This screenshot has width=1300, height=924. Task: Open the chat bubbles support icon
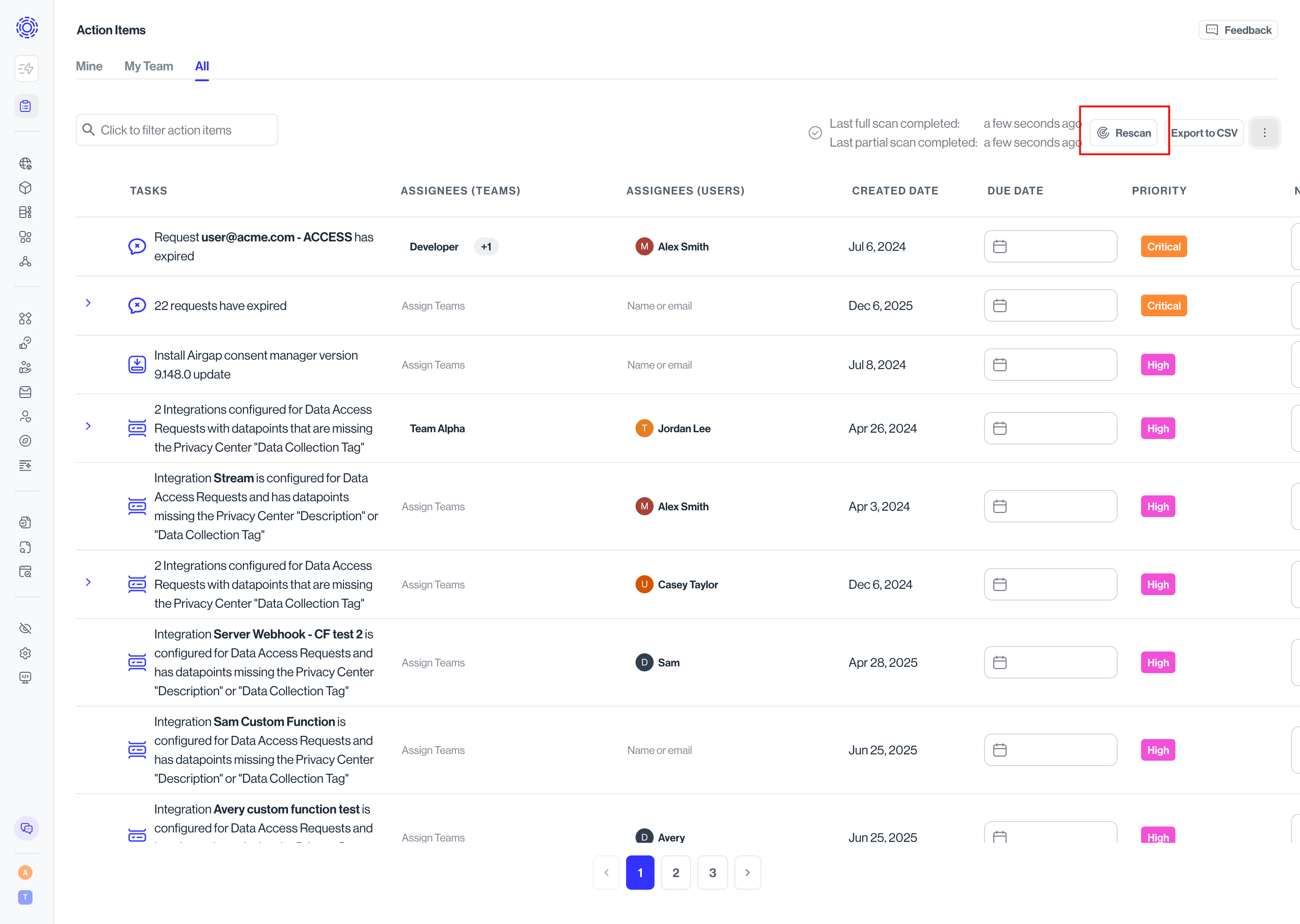26,828
